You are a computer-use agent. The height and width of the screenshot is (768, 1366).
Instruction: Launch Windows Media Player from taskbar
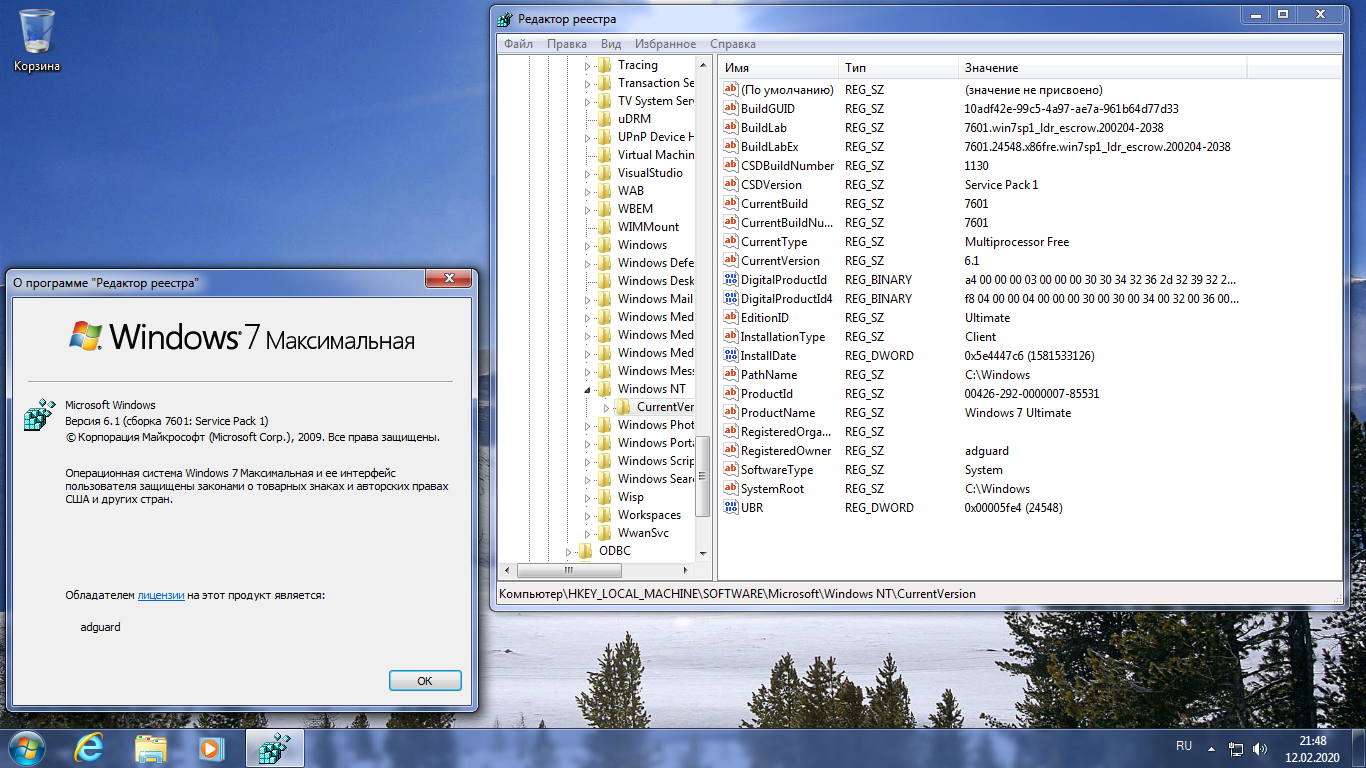click(x=210, y=748)
